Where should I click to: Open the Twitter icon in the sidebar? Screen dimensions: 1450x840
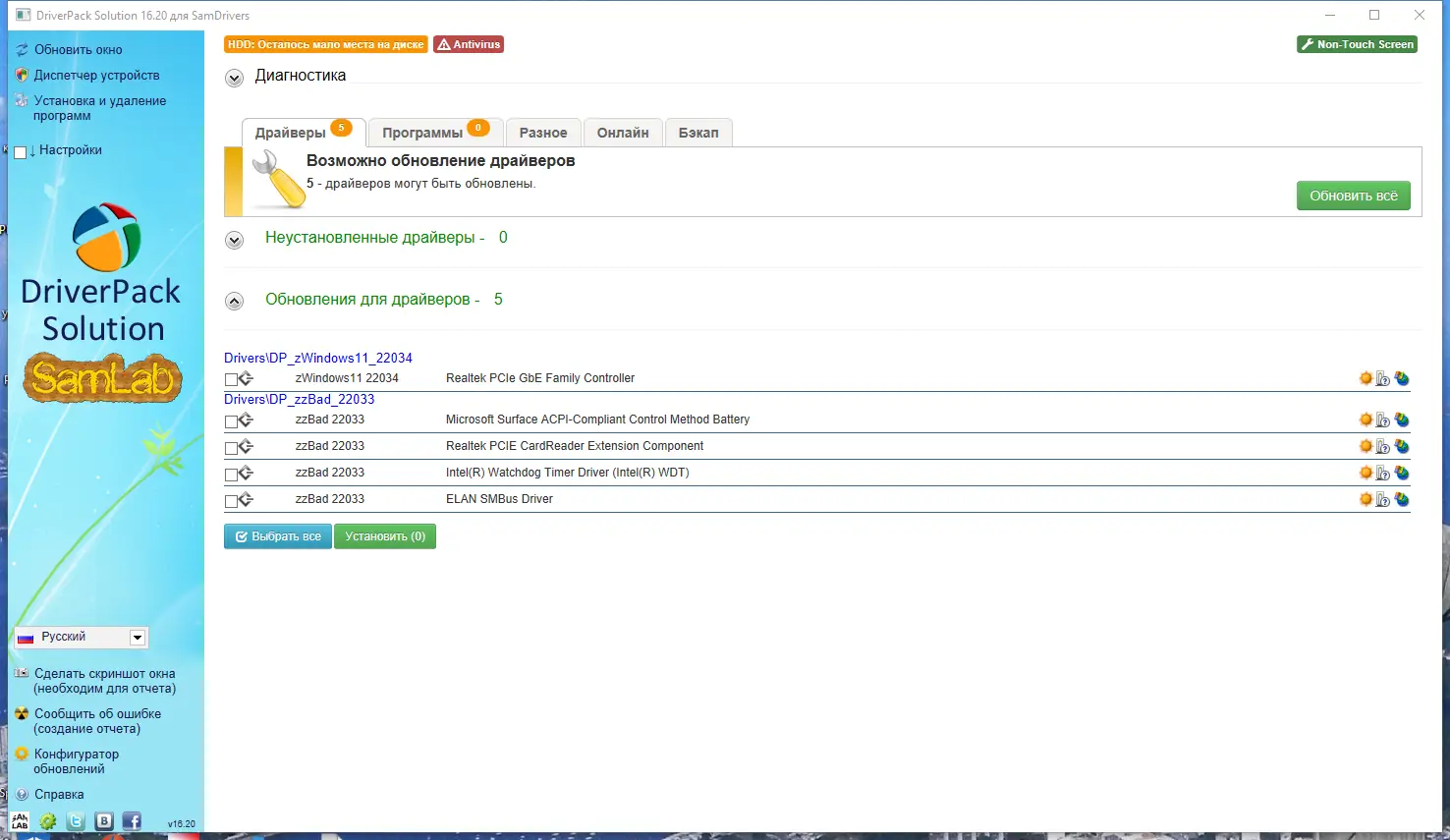click(76, 821)
